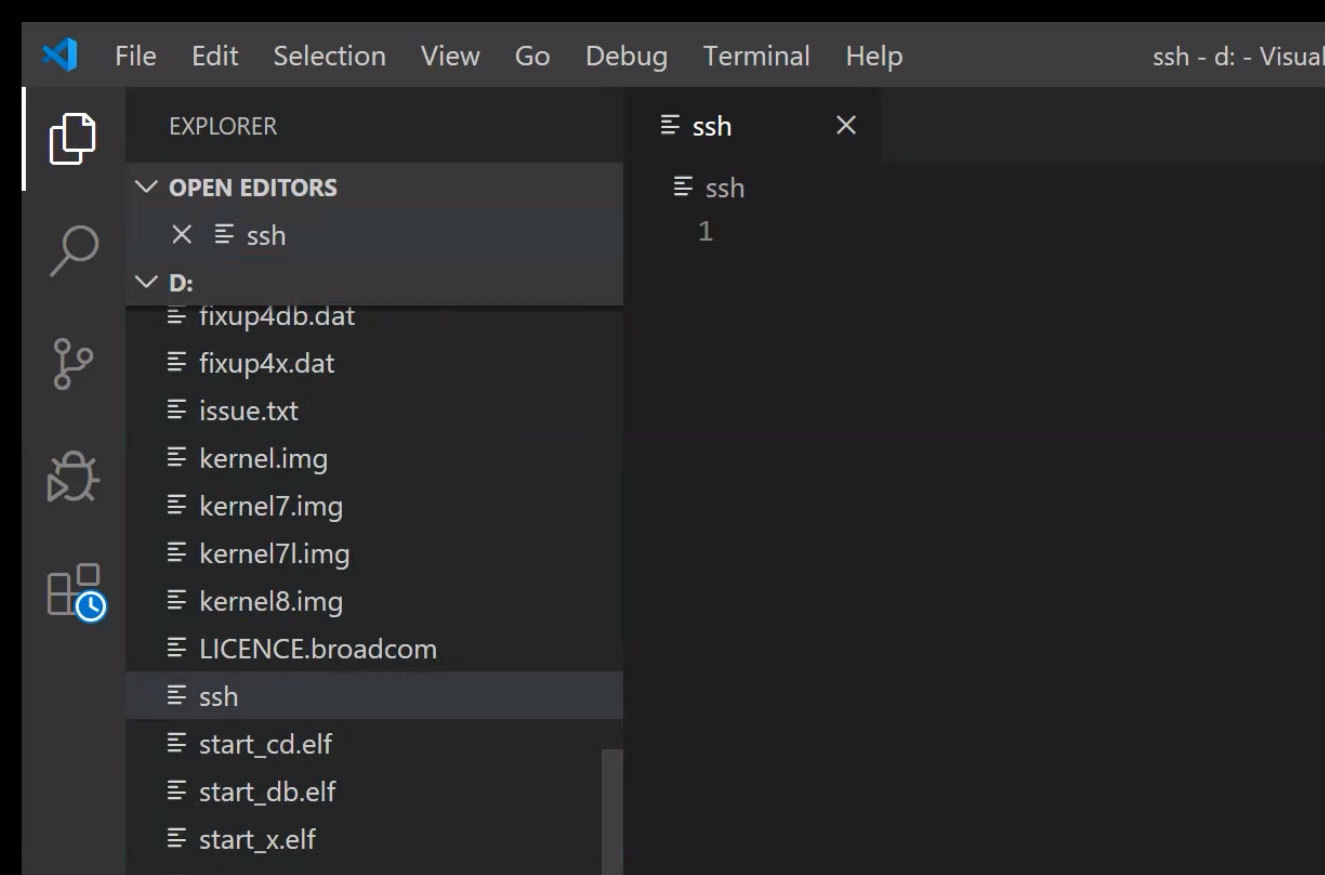
Task: Click line number 1 in gutter
Action: pos(705,232)
